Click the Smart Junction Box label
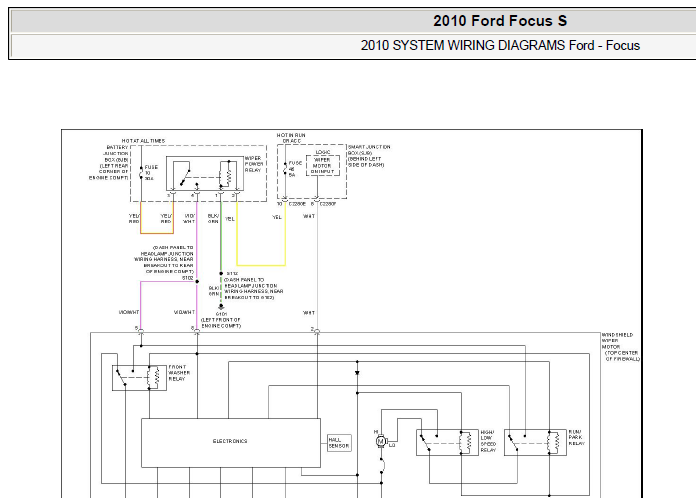Viewport: 696px width, 498px height. 369,155
